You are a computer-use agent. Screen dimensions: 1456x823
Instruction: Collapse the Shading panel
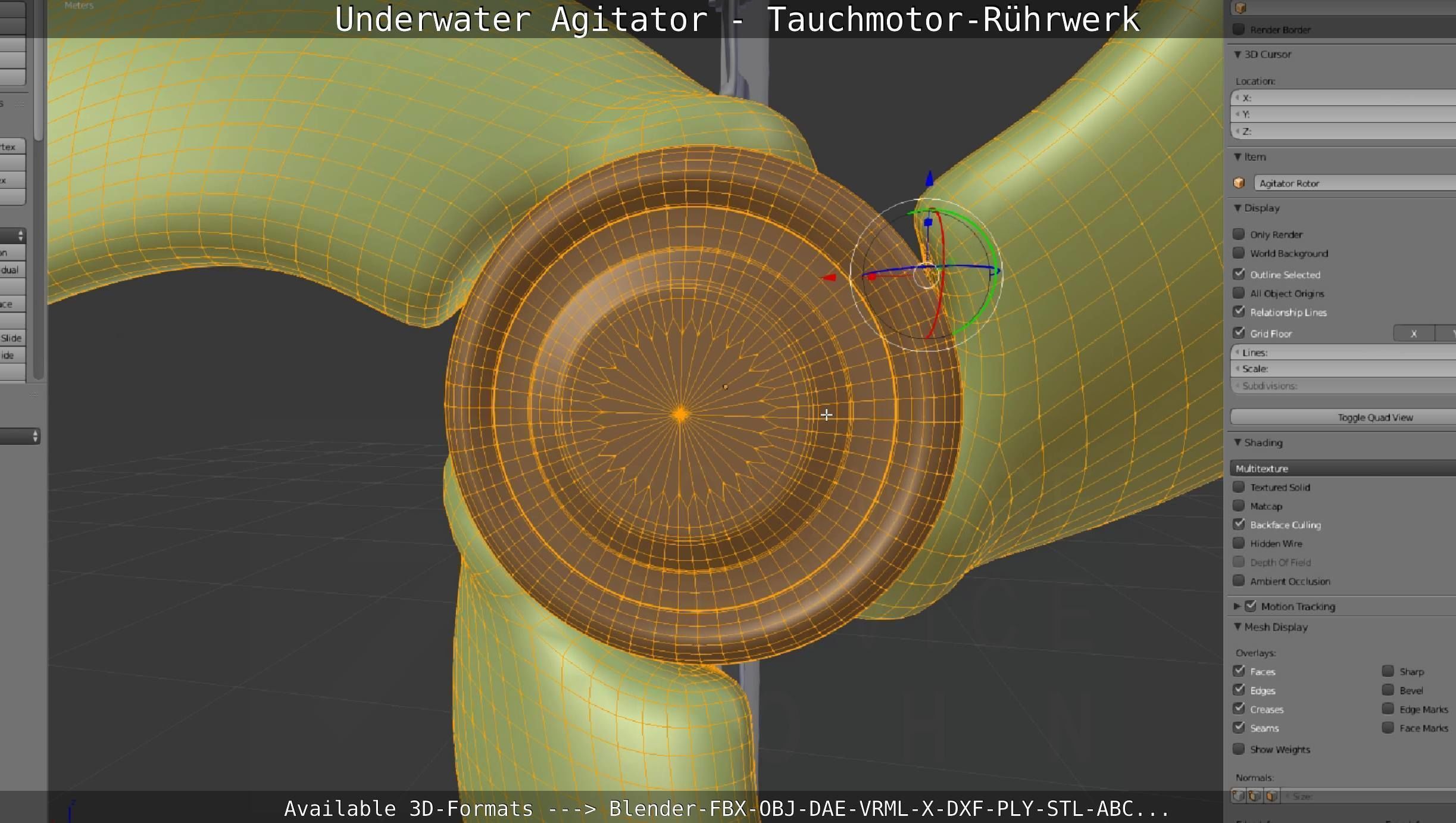point(1238,442)
